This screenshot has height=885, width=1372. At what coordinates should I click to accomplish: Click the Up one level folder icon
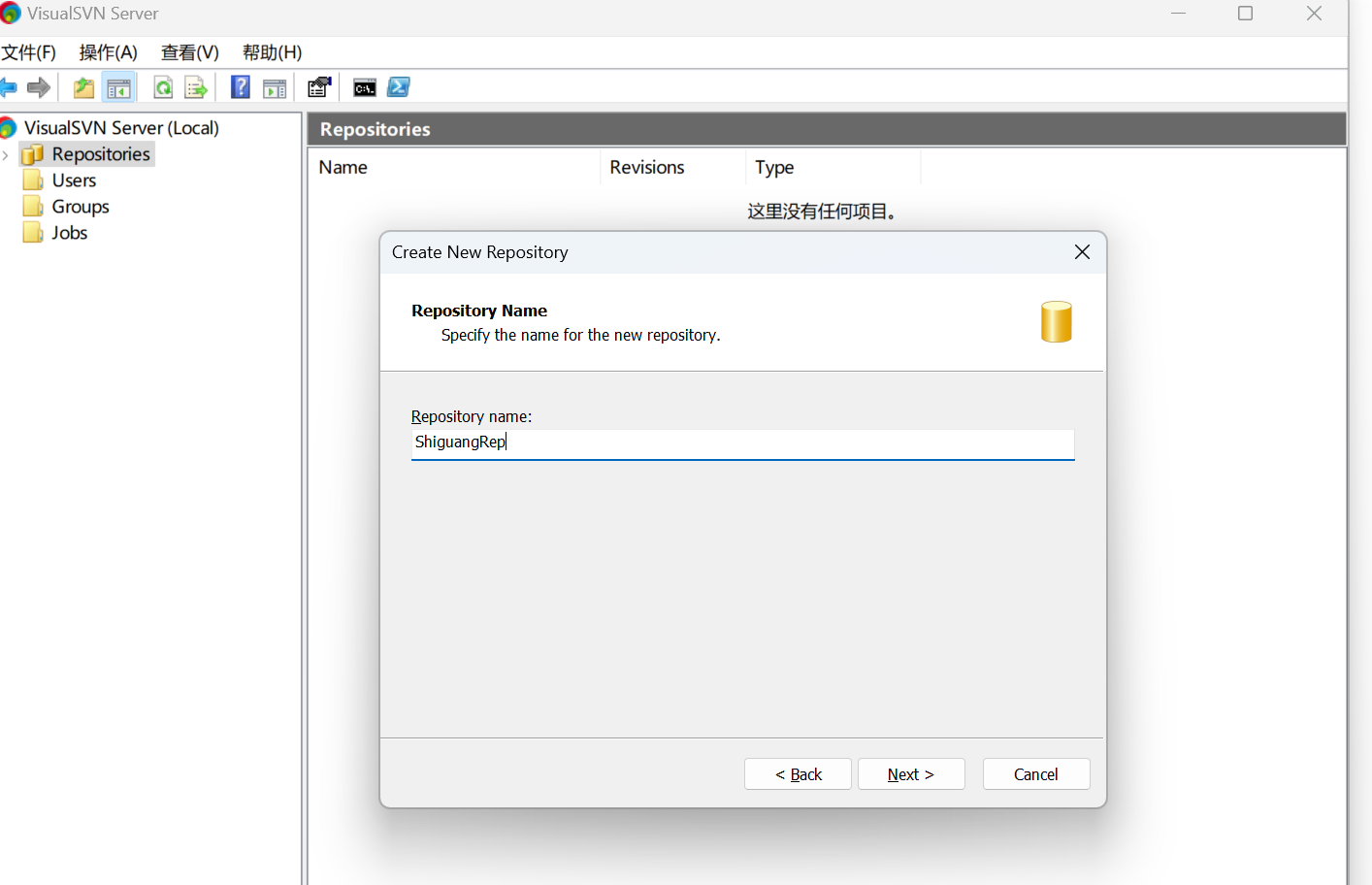click(x=84, y=88)
